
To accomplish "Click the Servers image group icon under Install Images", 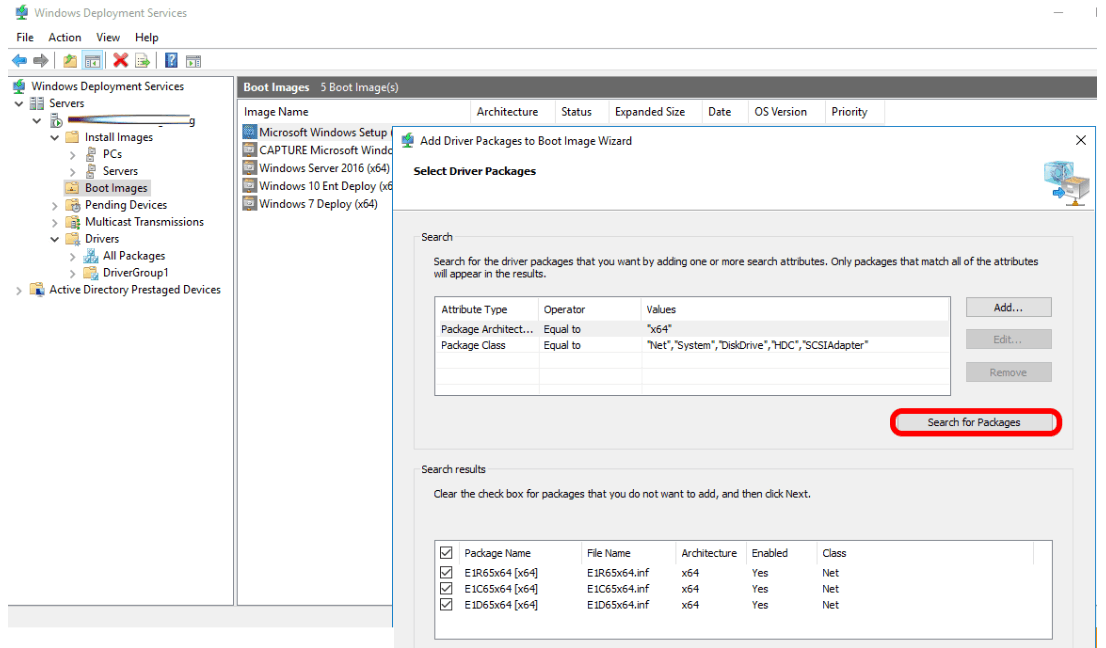I will (90, 171).
